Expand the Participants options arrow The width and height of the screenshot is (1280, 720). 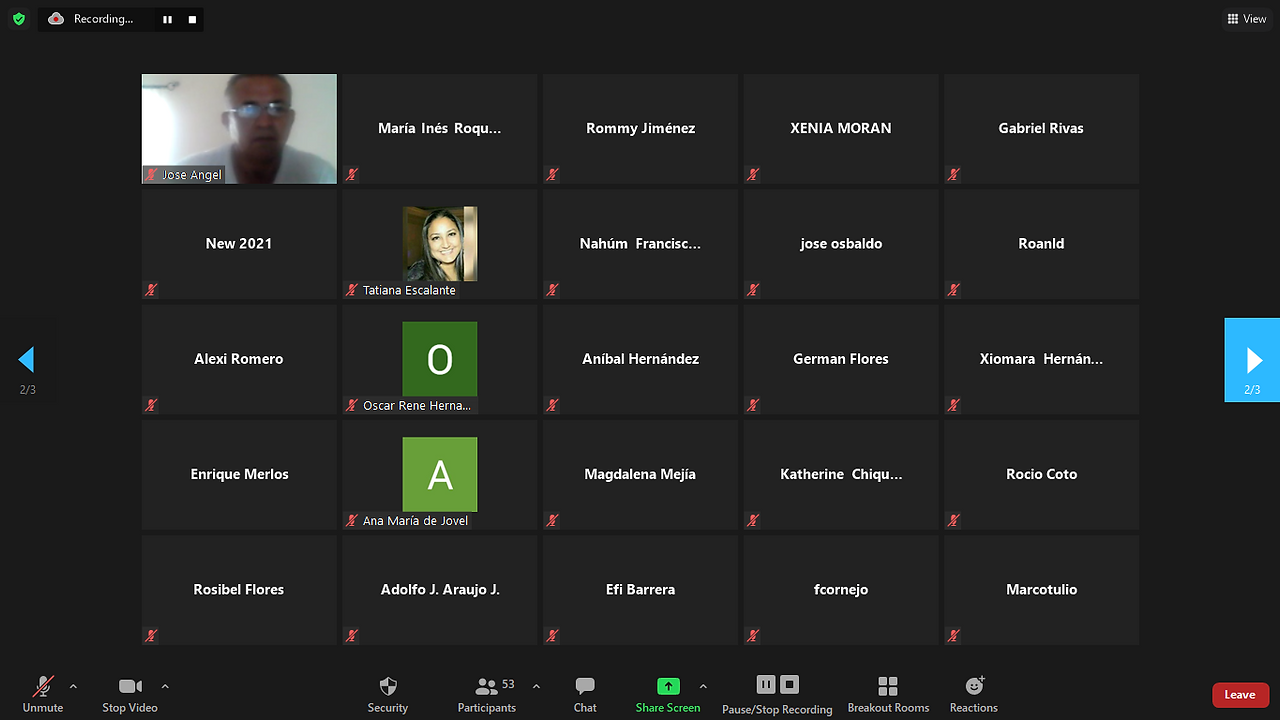(x=536, y=686)
